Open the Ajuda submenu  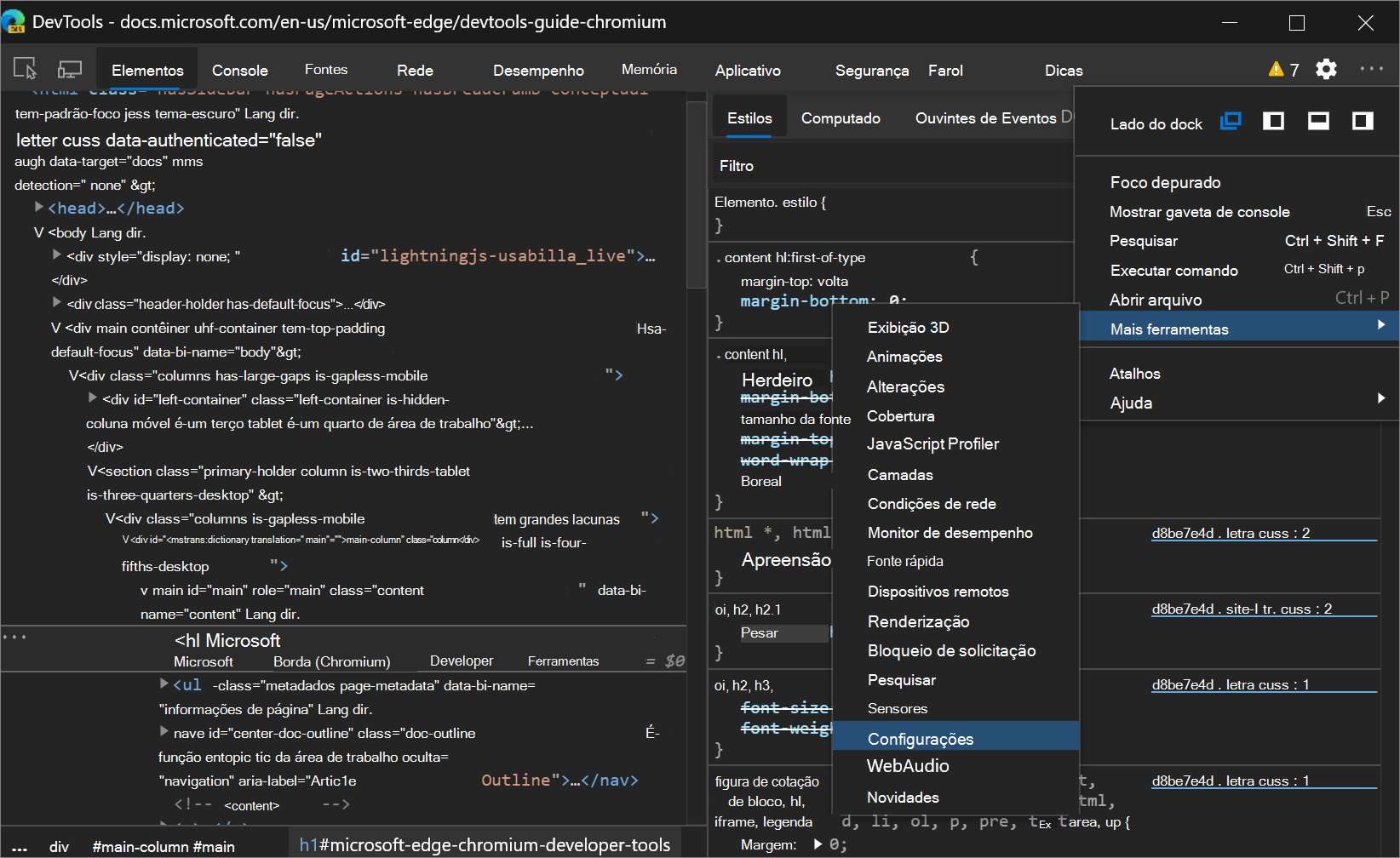pos(1239,402)
